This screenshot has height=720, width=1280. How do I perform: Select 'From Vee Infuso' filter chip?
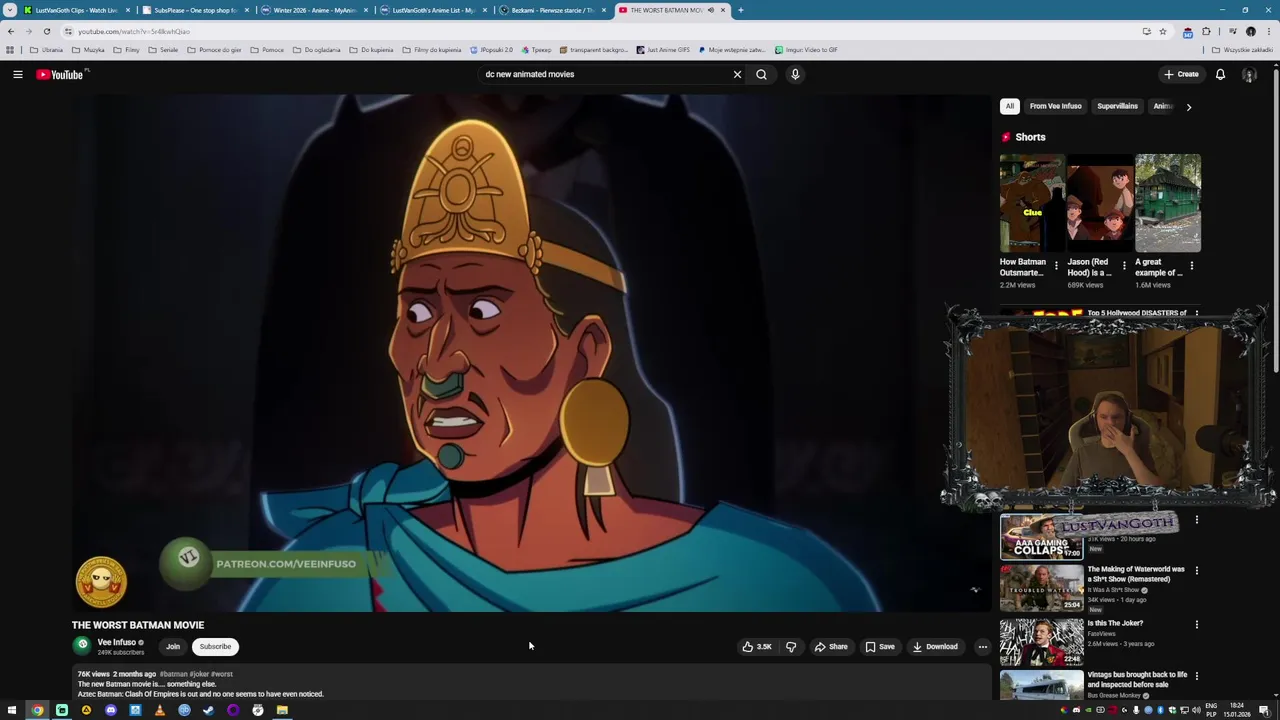tap(1055, 106)
